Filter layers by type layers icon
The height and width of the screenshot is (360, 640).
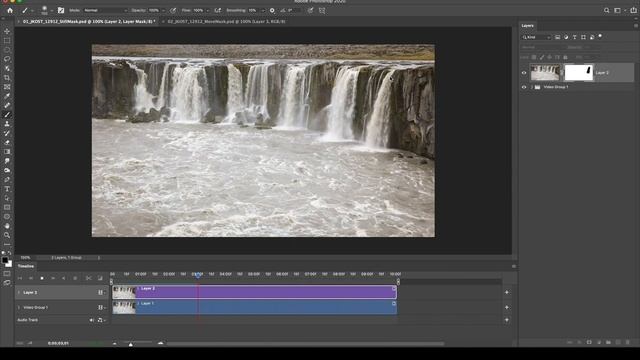[x=575, y=37]
